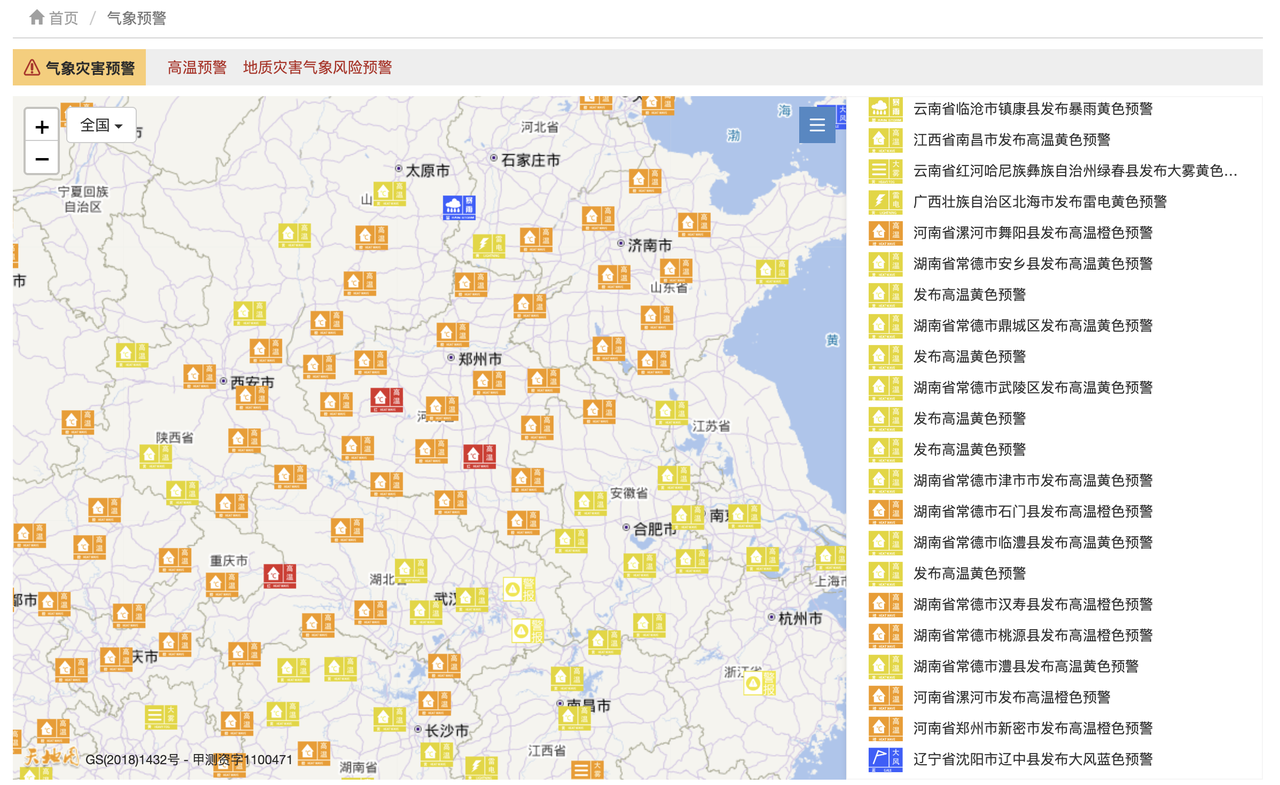Switch to the 气象灾害预警 tab
1280x785 pixels.
(80, 68)
